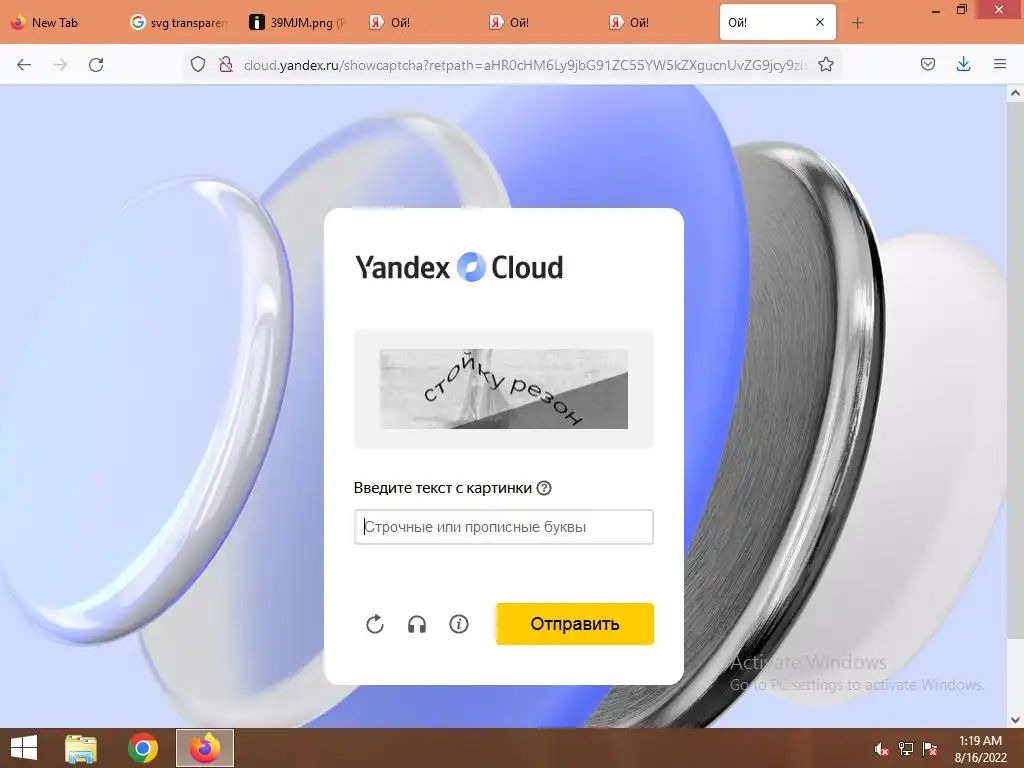Open File Explorer from taskbar

pyautogui.click(x=80, y=748)
